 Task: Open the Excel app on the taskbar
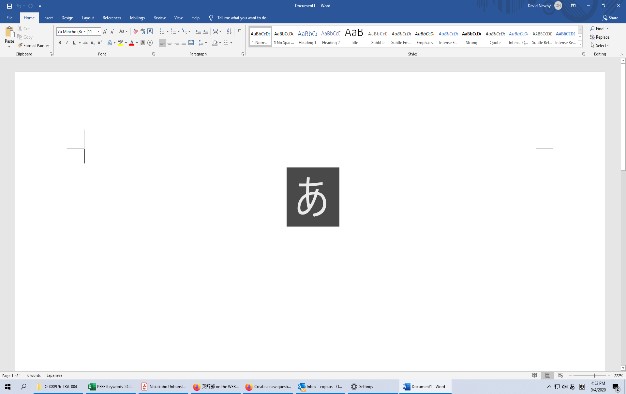pos(110,386)
